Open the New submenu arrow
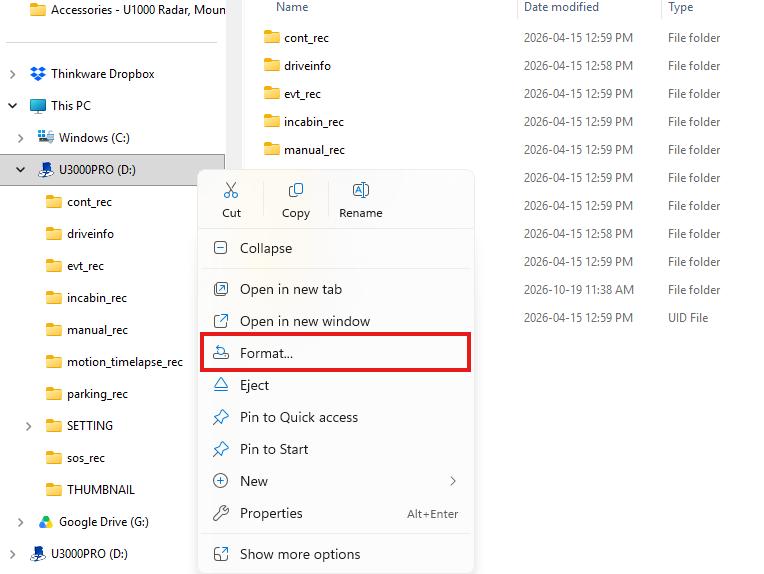This screenshot has height=574, width=764. 453,481
